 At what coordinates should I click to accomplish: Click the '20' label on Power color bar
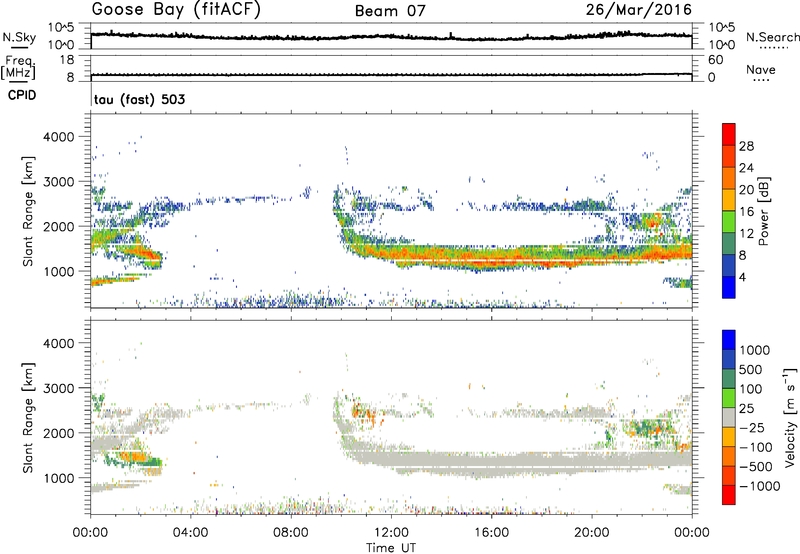(746, 190)
